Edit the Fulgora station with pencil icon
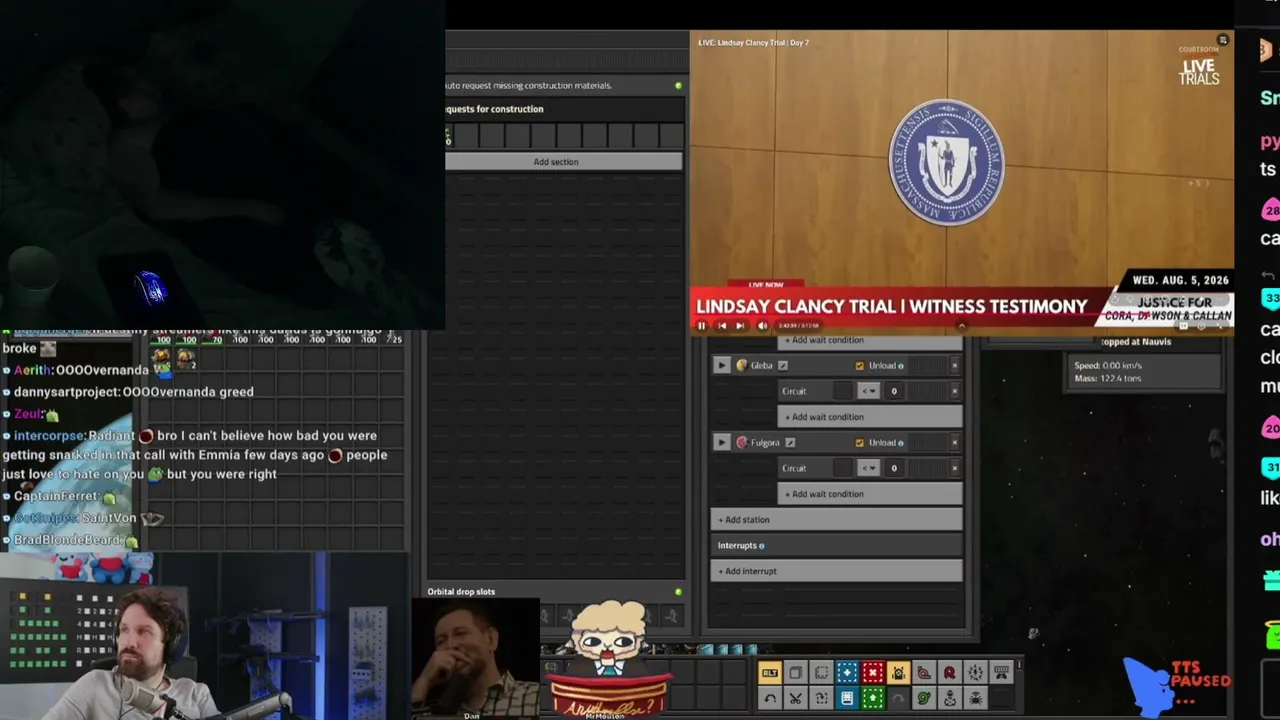Viewport: 1280px width, 720px height. (790, 442)
